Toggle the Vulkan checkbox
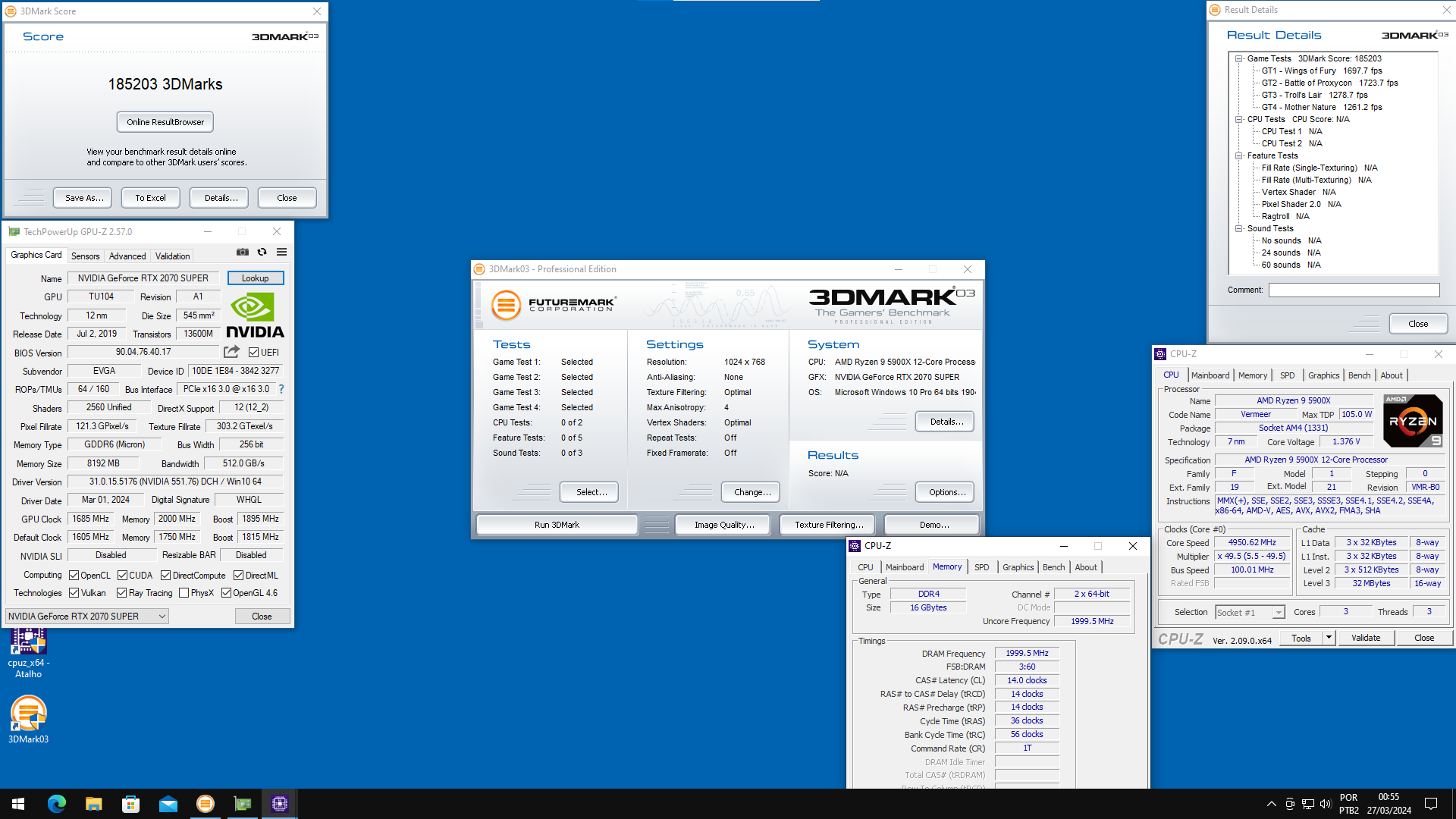 pos(74,593)
